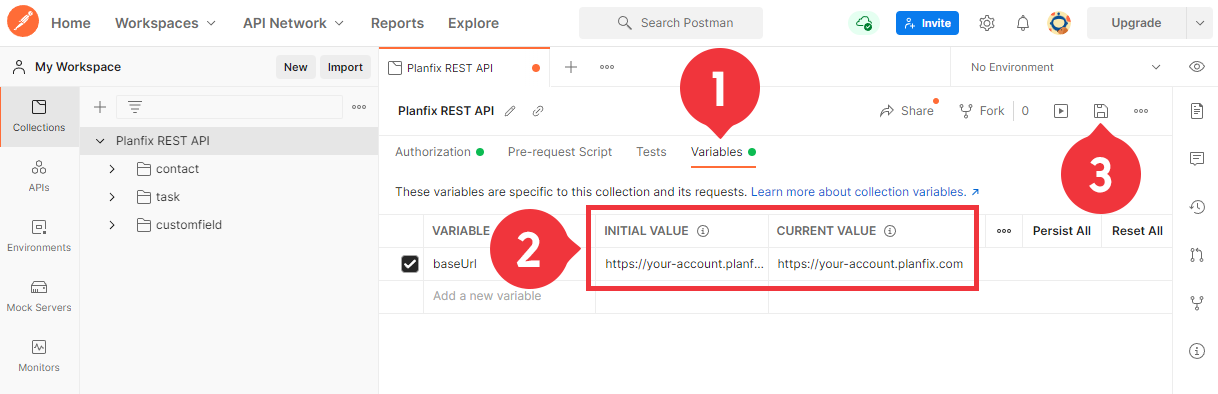Image resolution: width=1218 pixels, height=394 pixels.
Task: Open notifications bell icon
Action: click(1023, 23)
